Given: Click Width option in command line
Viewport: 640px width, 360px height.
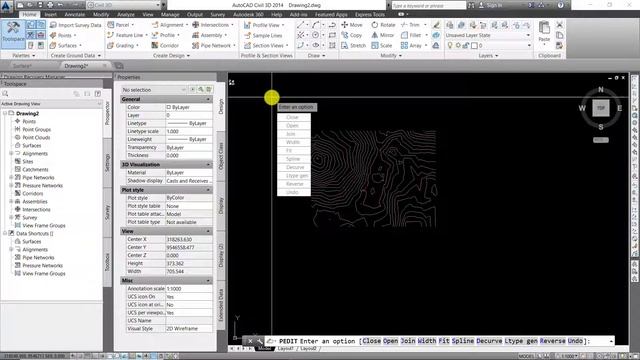Looking at the screenshot, I should (x=427, y=341).
